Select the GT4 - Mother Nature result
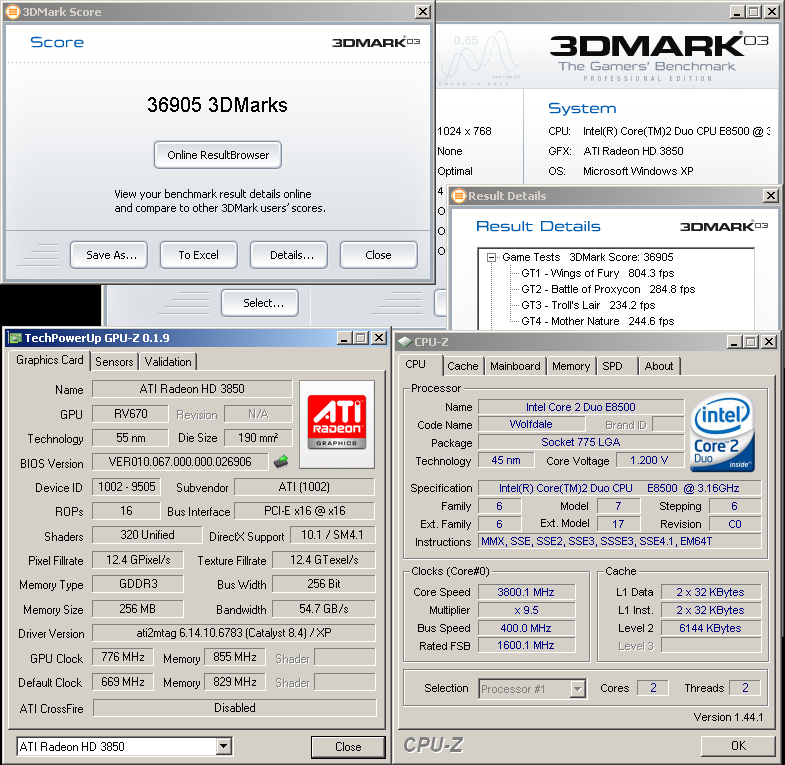The image size is (785, 765). point(598,321)
